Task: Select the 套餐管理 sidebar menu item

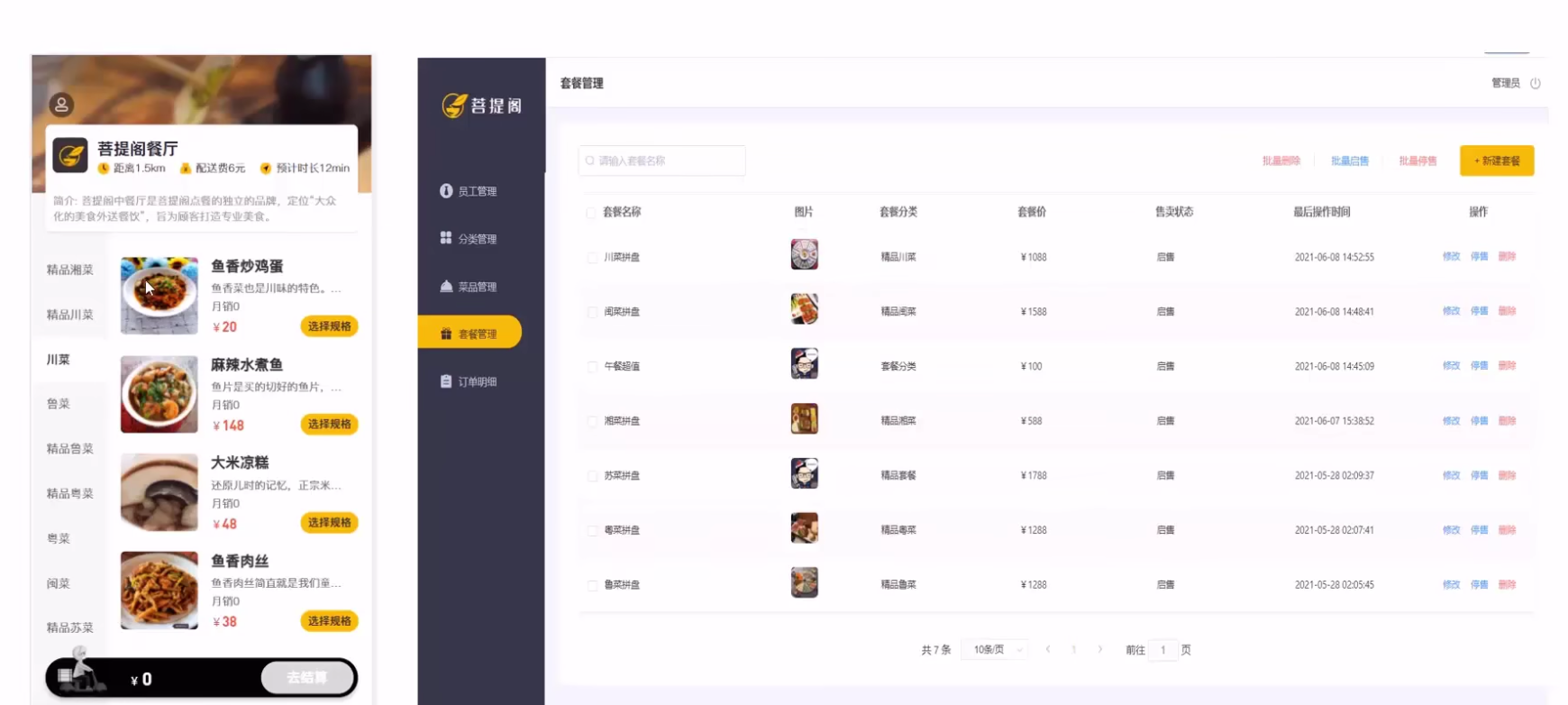Action: [x=469, y=333]
